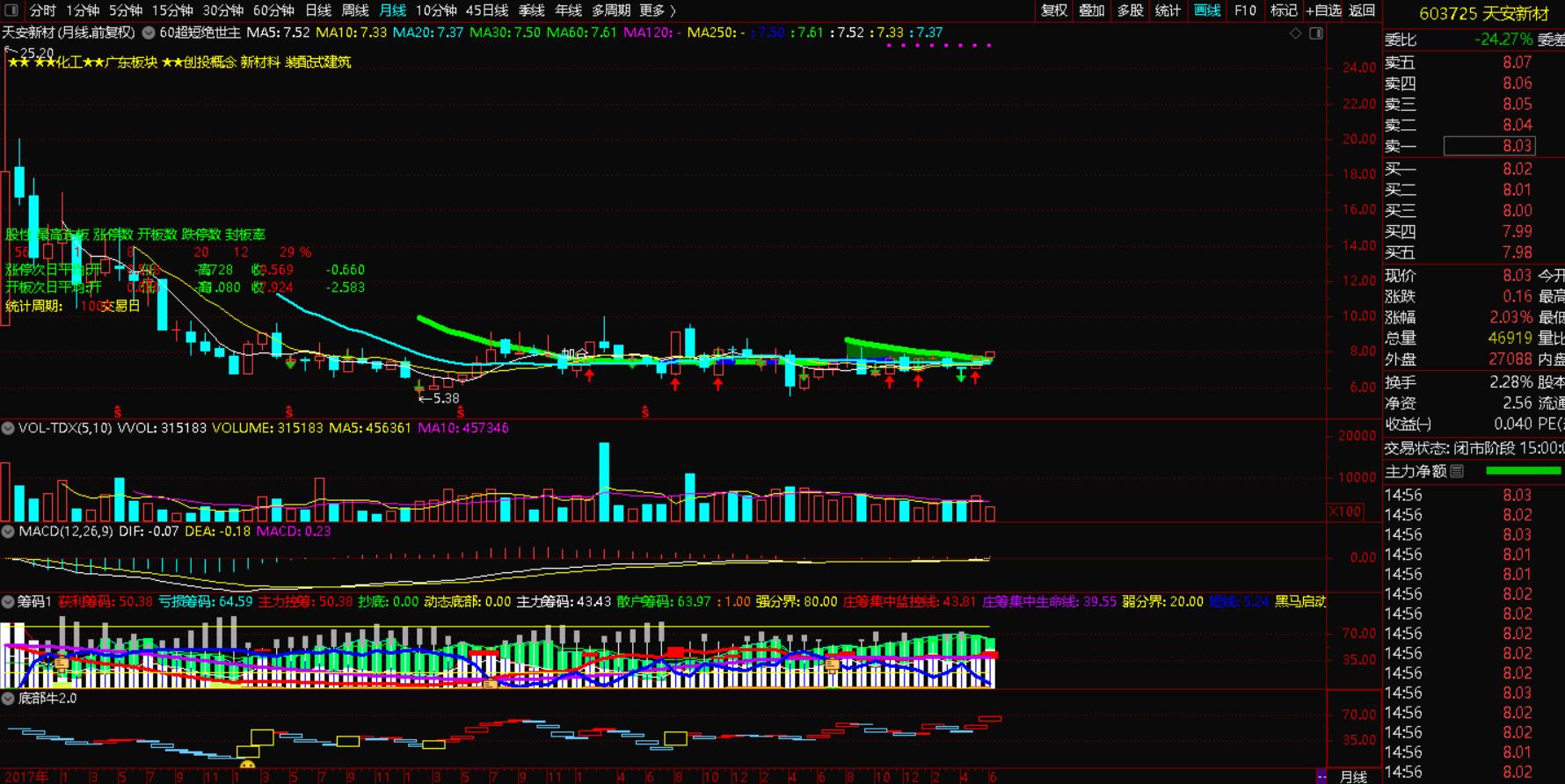Toggle the 画线 drawing mode
This screenshot has height=784, width=1565.
pos(1207,11)
